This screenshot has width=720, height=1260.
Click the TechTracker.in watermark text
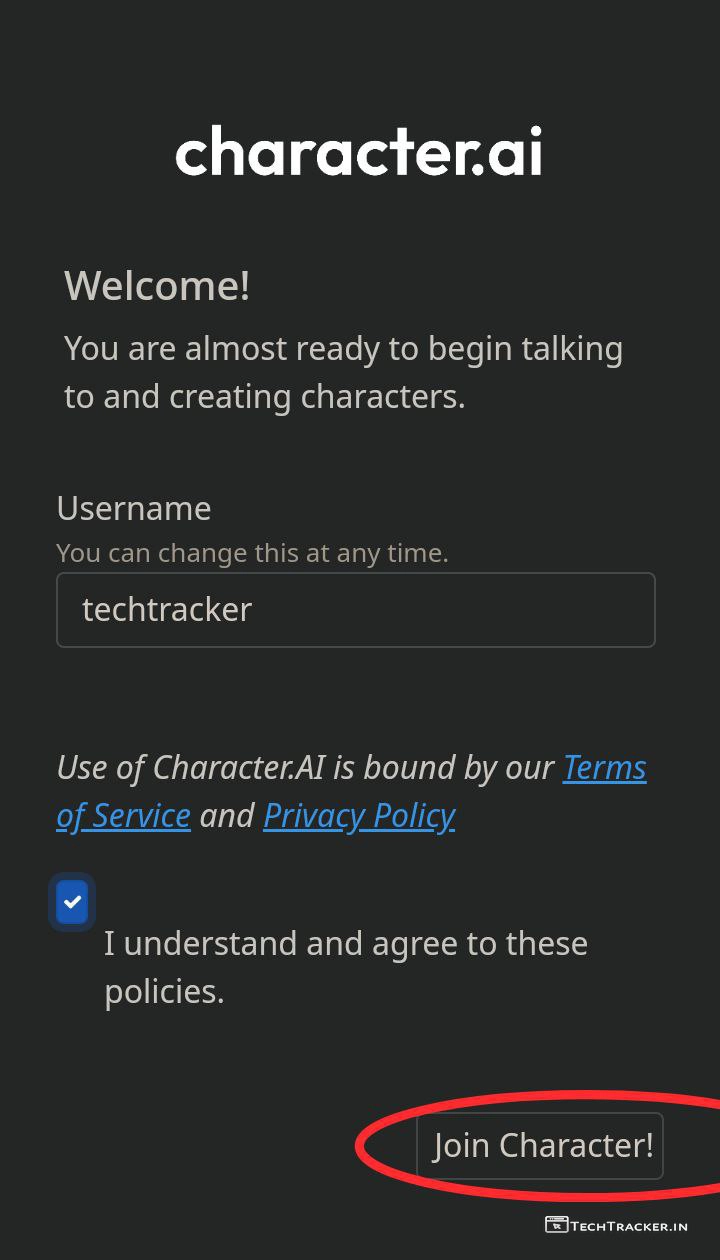pos(629,1225)
